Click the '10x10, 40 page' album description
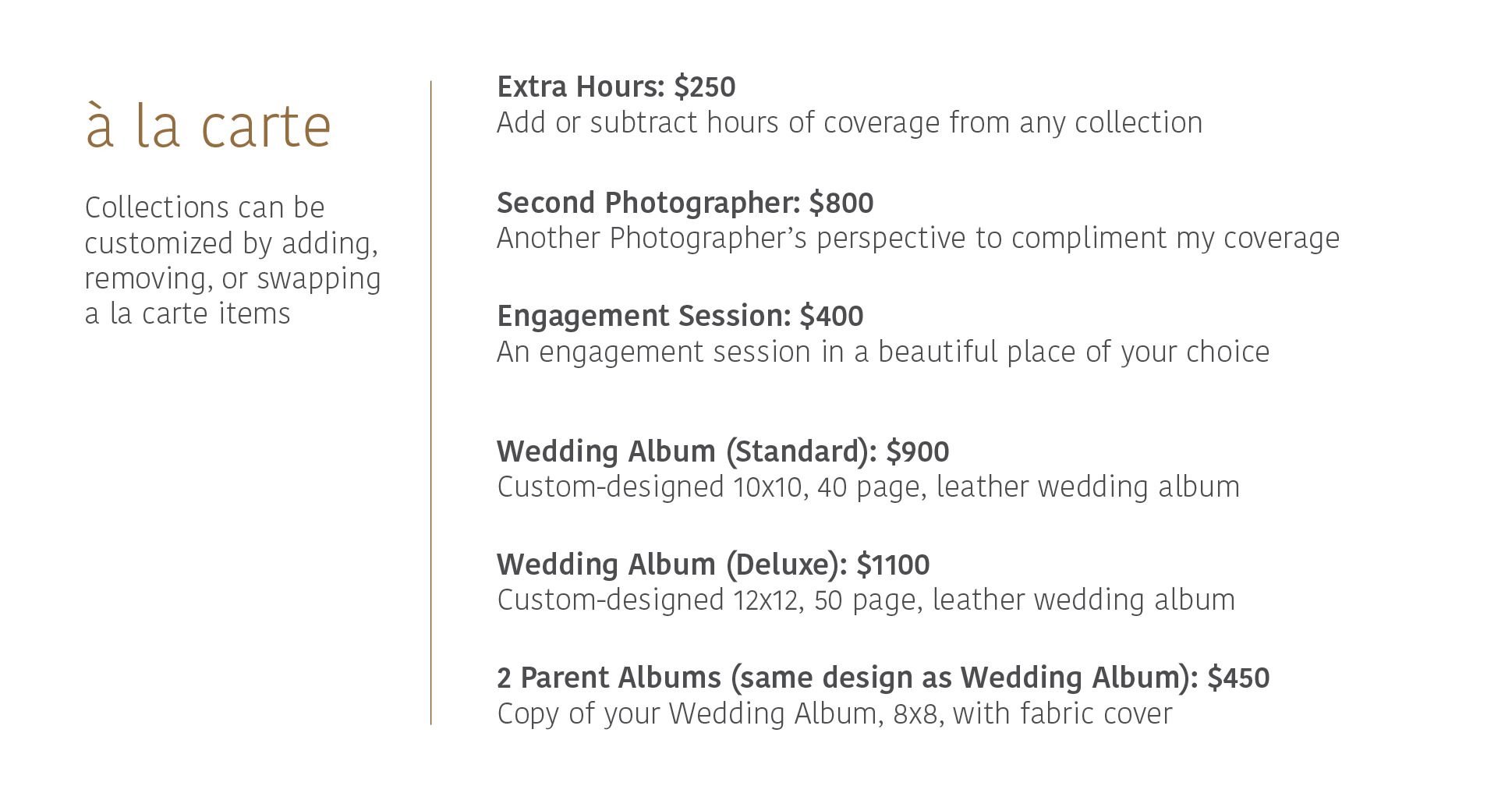Image resolution: width=1512 pixels, height=800 pixels. [x=868, y=487]
